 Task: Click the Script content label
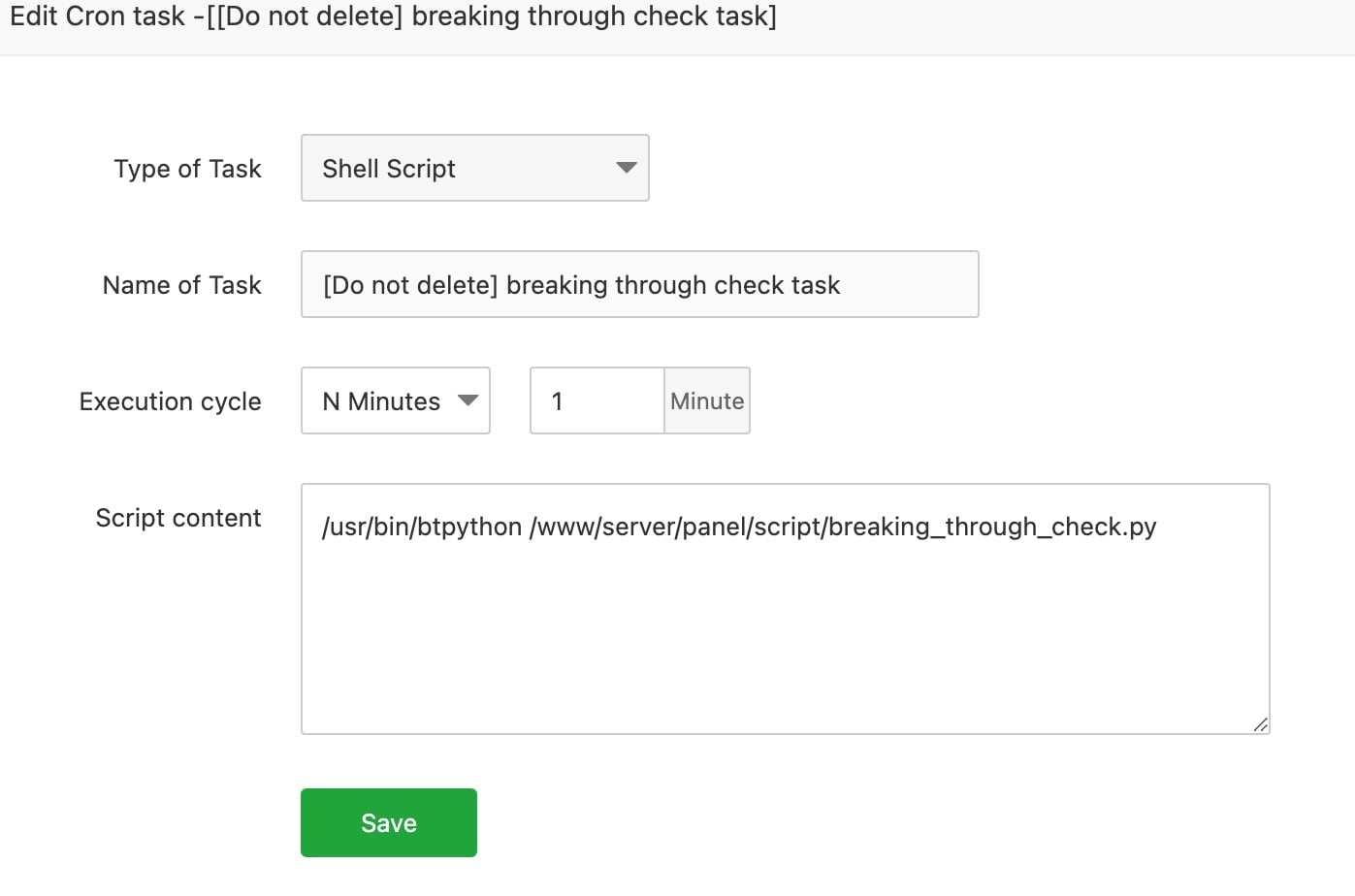pos(178,518)
